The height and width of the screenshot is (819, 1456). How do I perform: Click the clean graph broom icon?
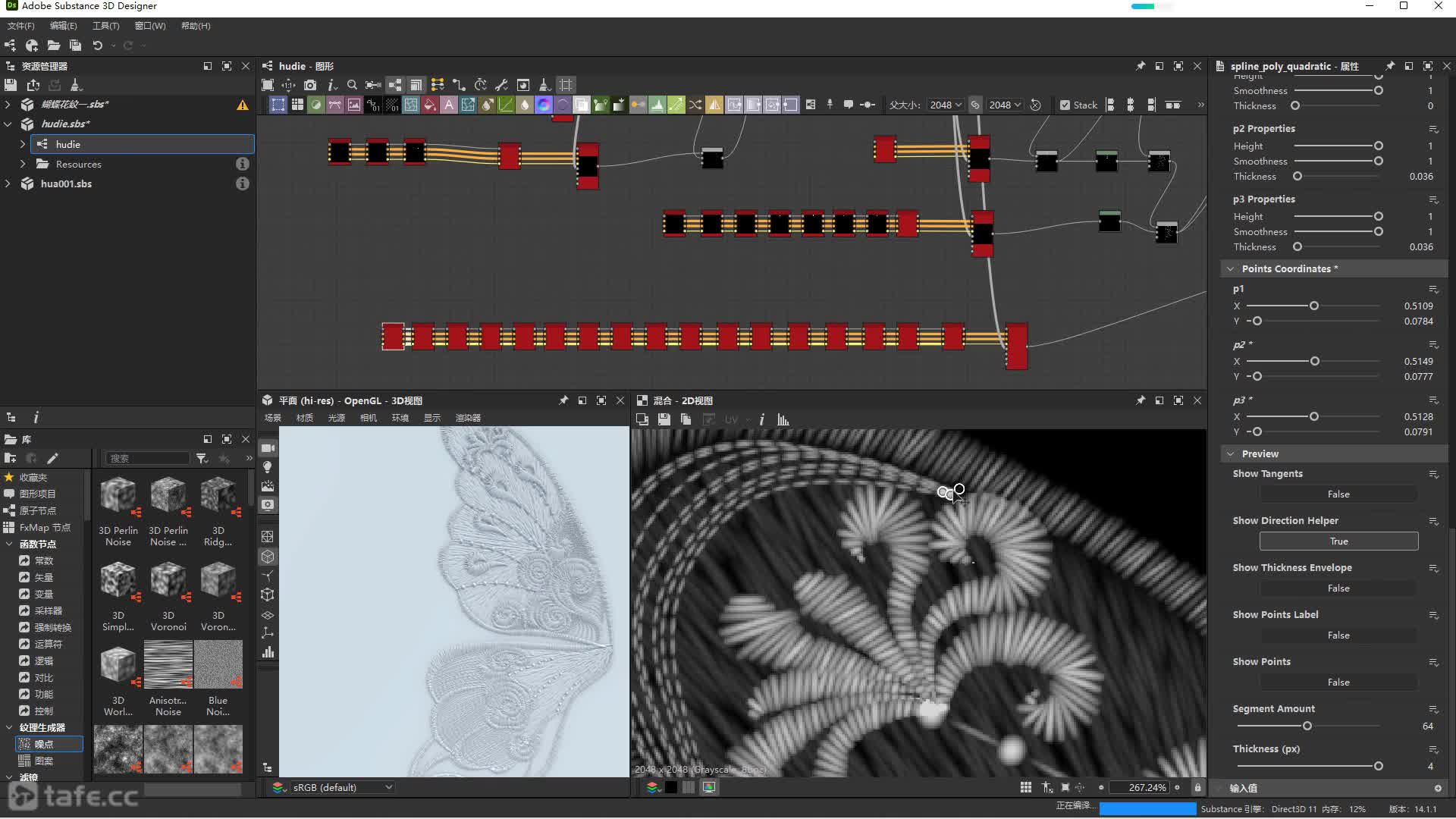tap(544, 85)
